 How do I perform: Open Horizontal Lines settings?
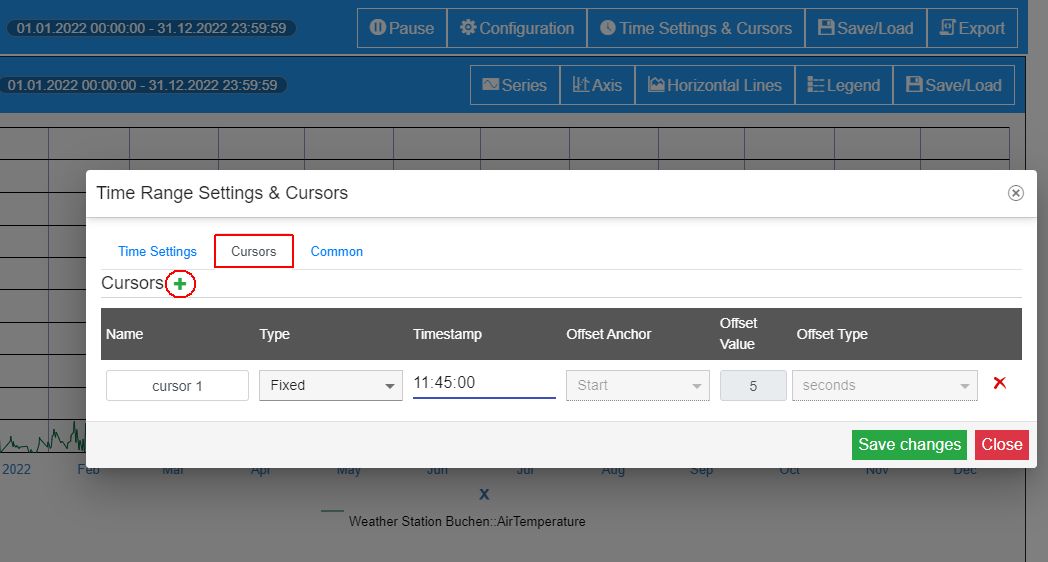click(714, 85)
